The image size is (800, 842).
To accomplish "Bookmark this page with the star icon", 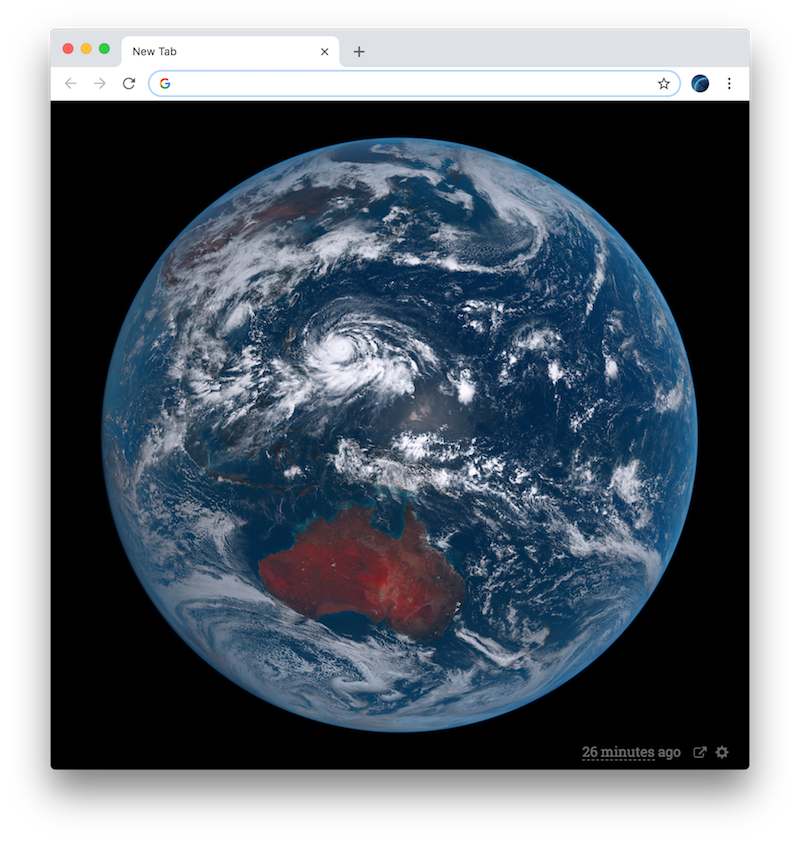I will click(664, 83).
